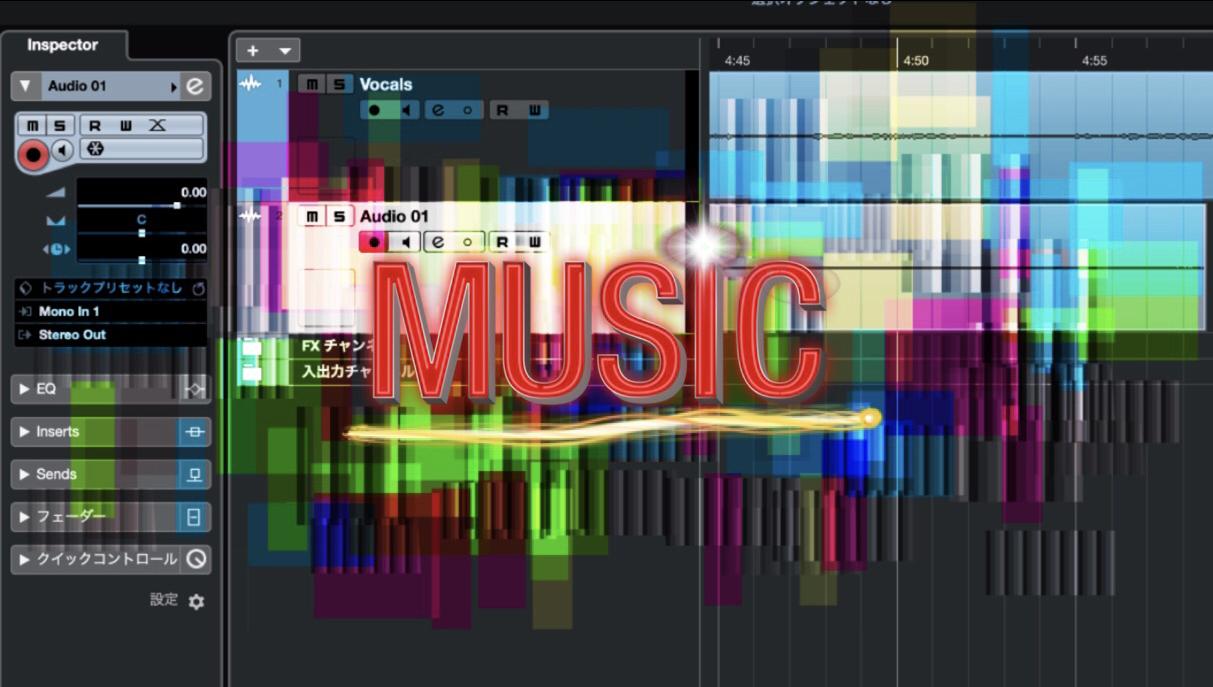Open the track preset dropdown arrow beside plus
This screenshot has height=687, width=1213.
[285, 50]
